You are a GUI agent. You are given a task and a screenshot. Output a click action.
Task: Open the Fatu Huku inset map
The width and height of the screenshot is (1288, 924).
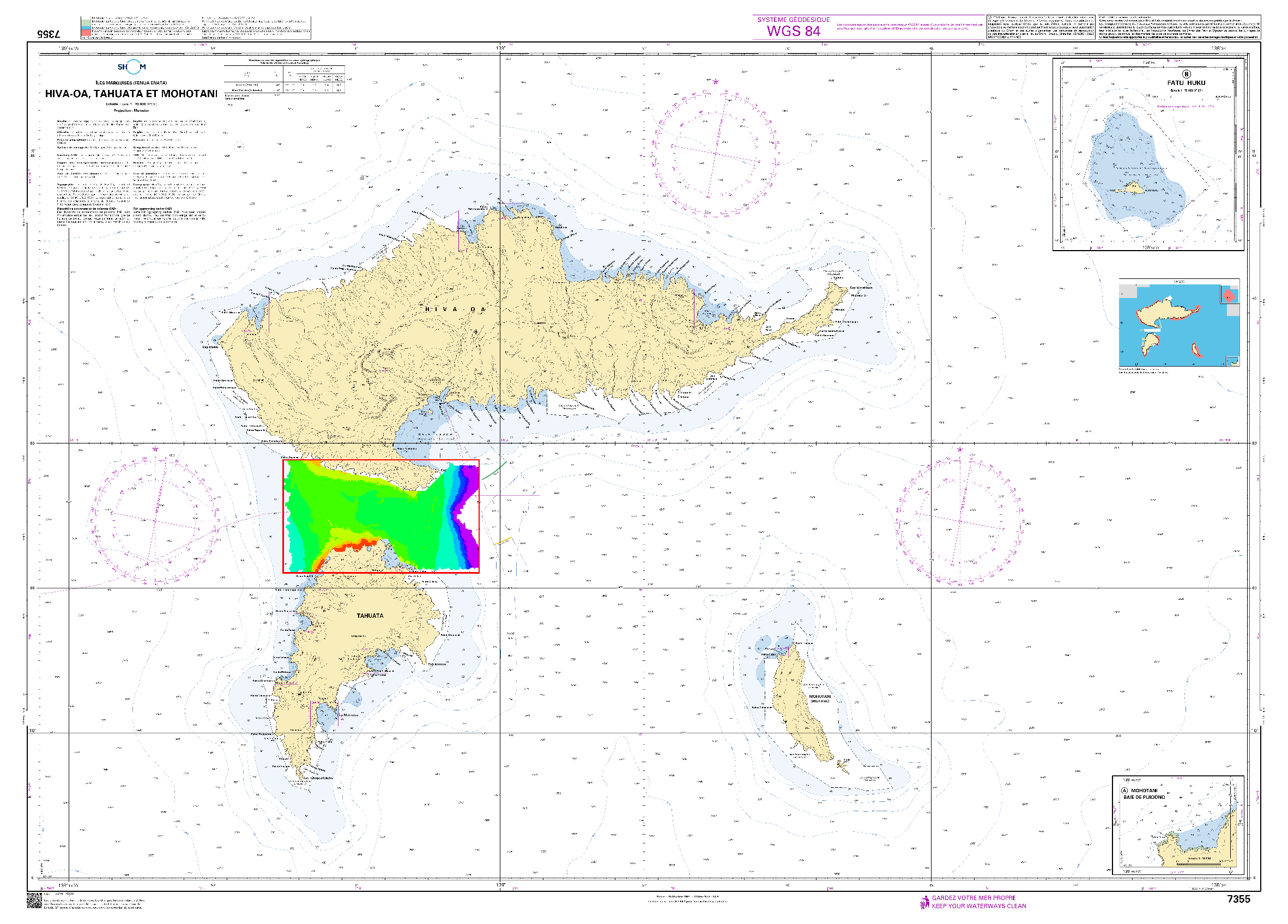pos(1148,154)
